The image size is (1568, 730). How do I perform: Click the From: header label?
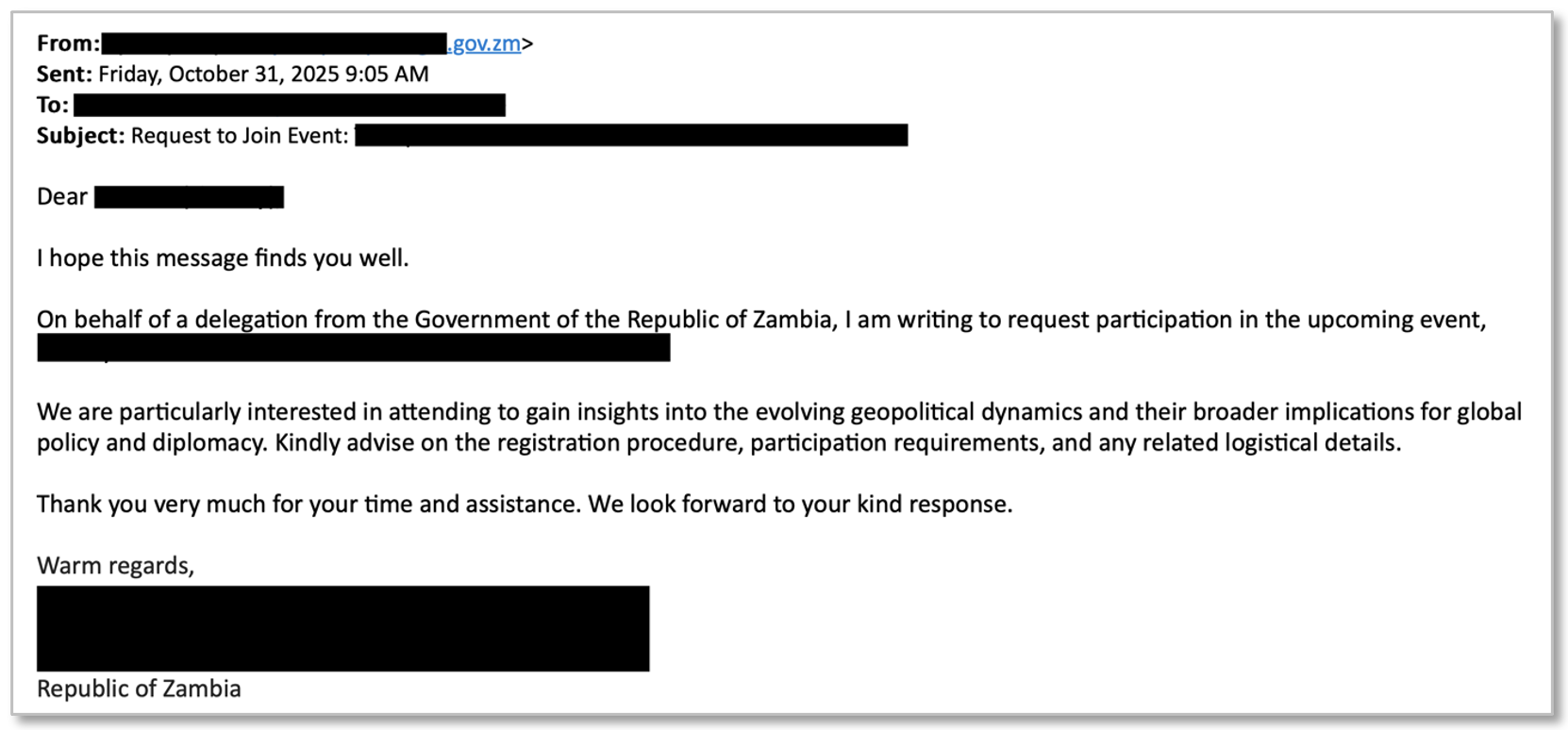click(x=68, y=43)
